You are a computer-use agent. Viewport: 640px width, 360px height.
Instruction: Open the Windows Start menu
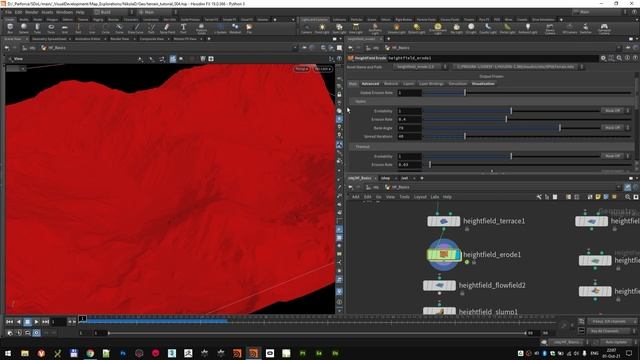[x=8, y=353]
